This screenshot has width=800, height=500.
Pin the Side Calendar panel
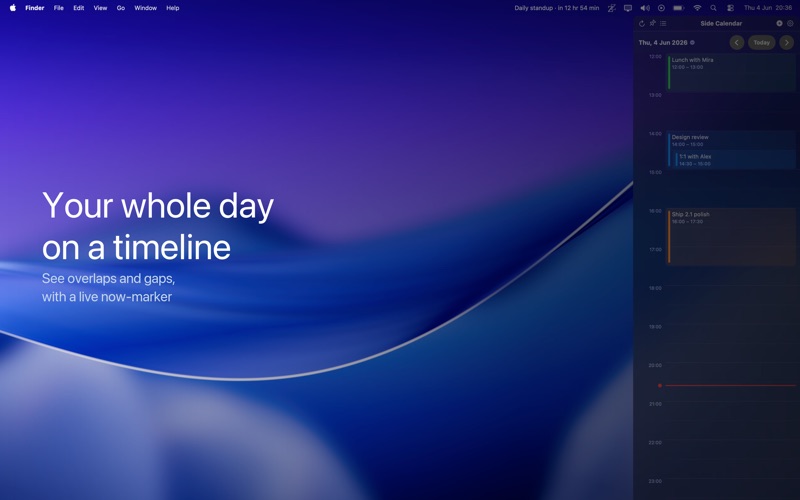point(653,23)
